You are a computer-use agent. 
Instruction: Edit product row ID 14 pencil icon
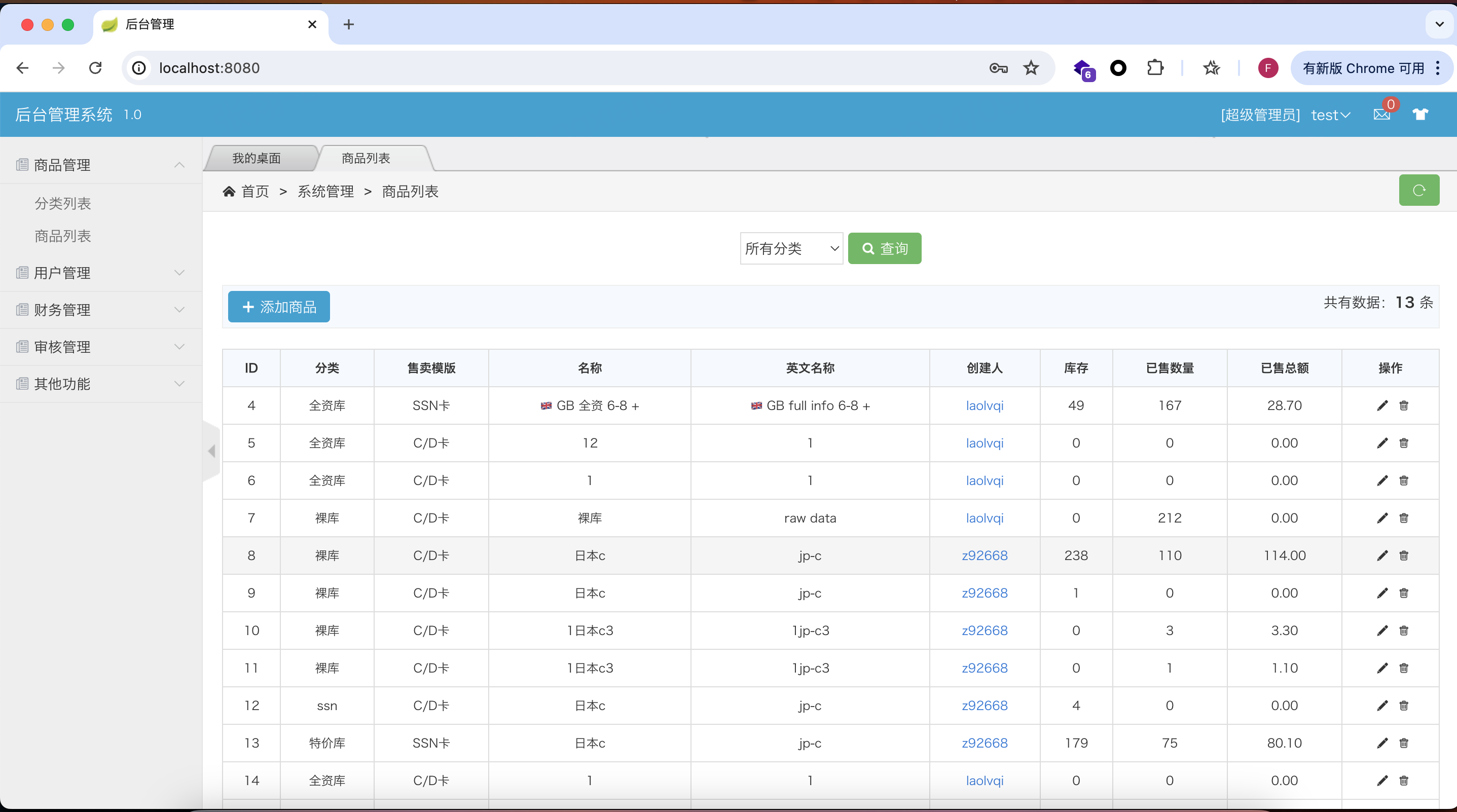[x=1382, y=781]
